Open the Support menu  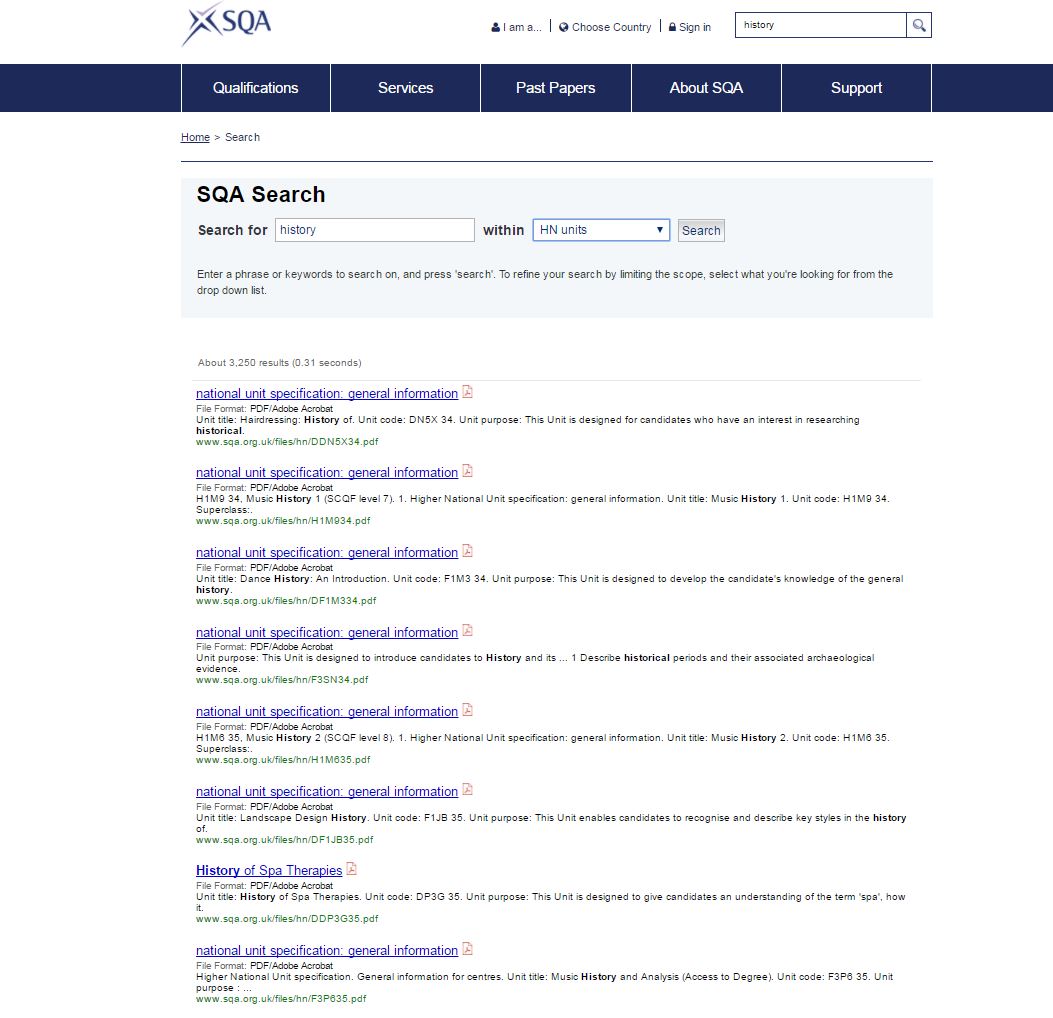point(856,88)
